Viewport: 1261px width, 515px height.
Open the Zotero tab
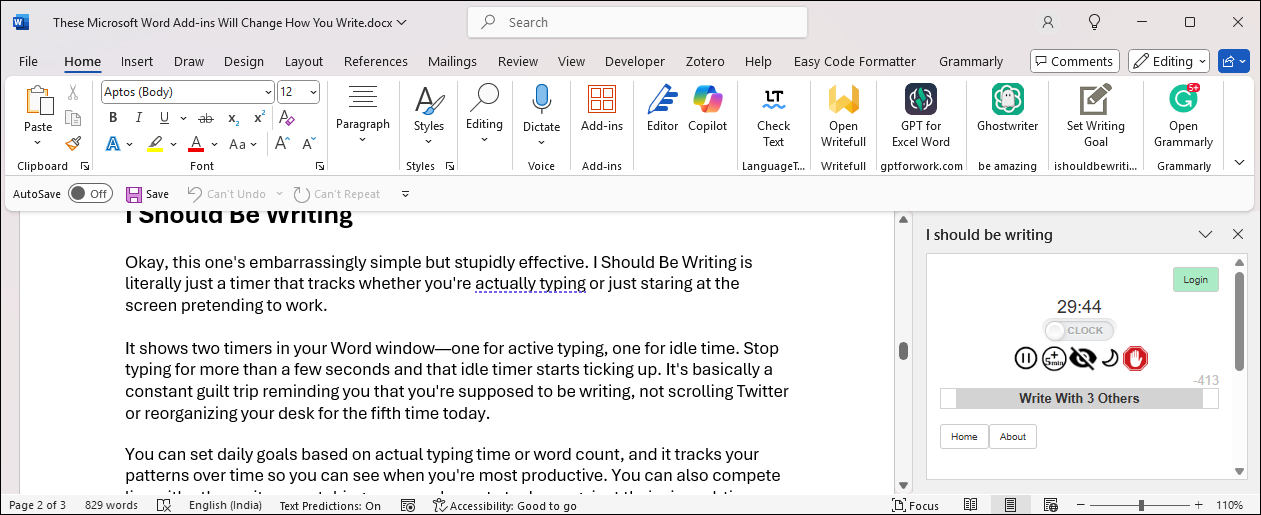coord(705,61)
